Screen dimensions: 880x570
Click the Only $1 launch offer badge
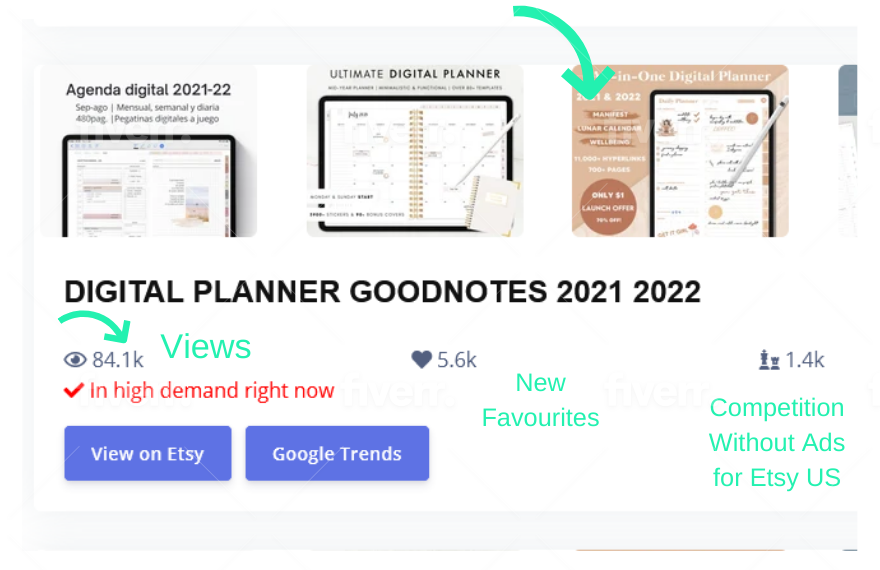tap(608, 207)
